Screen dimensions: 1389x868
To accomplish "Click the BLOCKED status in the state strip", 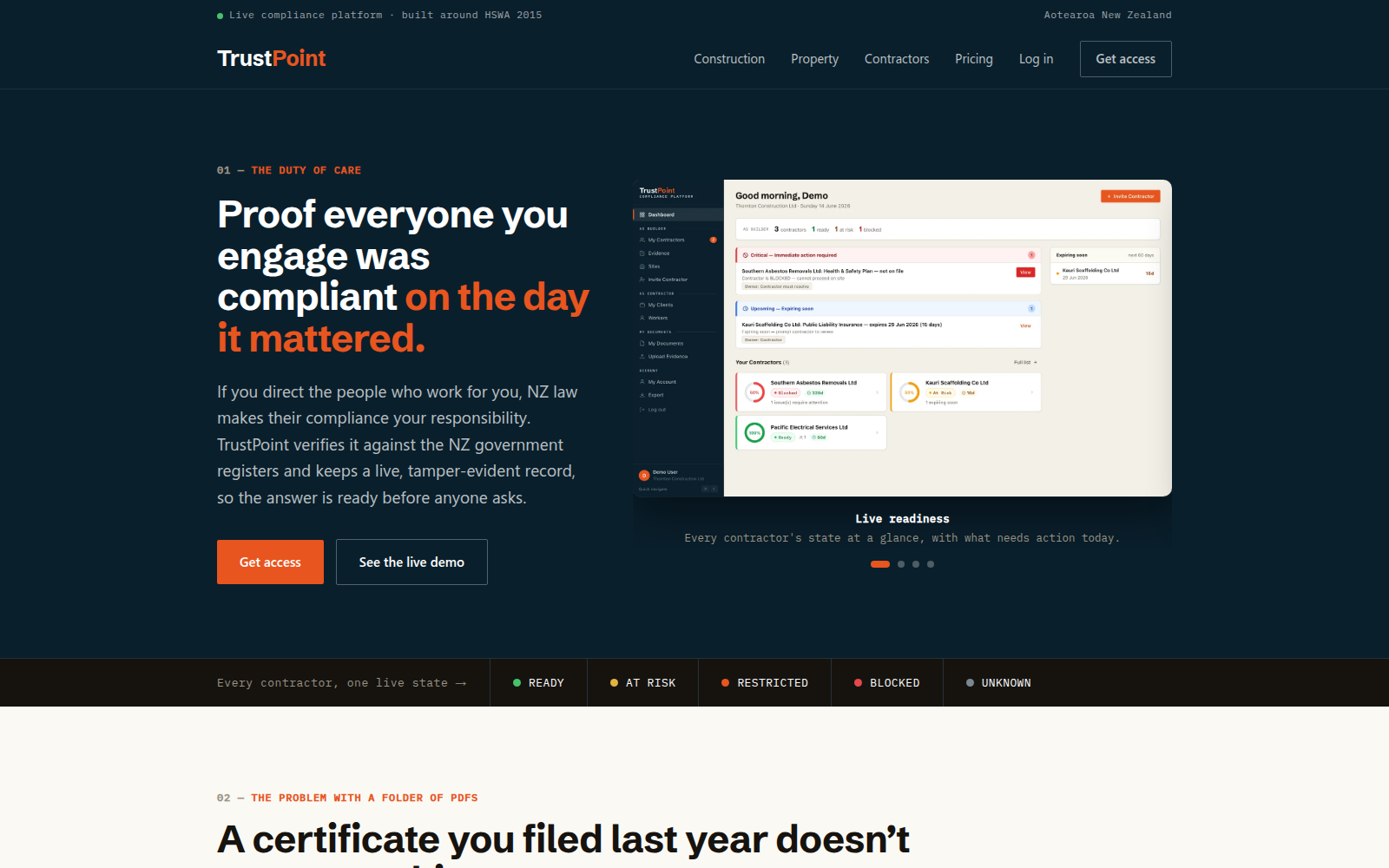I will coord(886,683).
